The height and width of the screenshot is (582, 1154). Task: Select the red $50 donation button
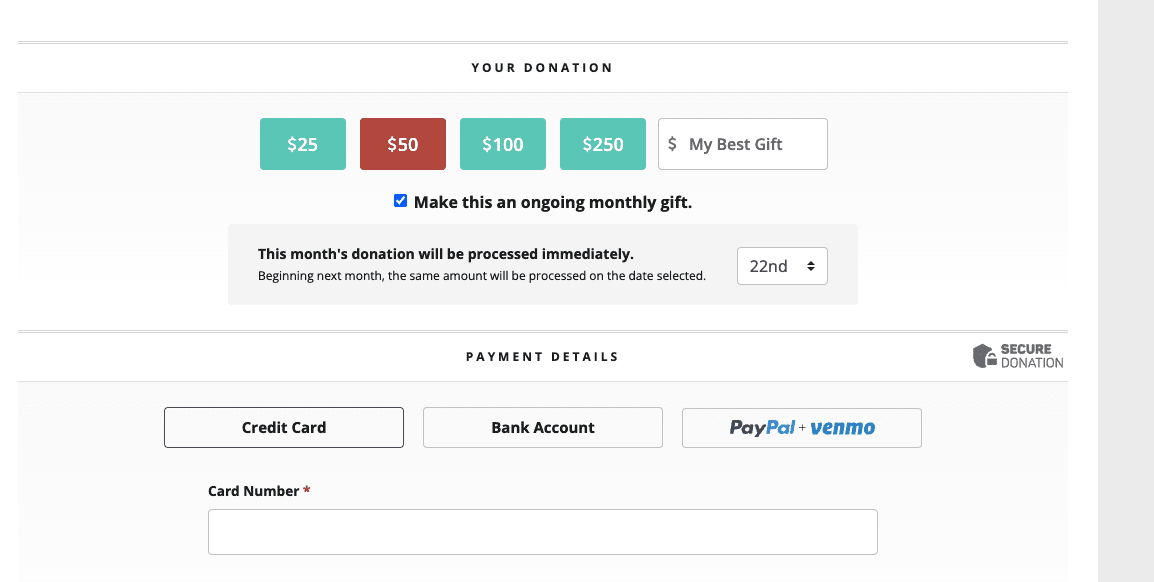403,144
